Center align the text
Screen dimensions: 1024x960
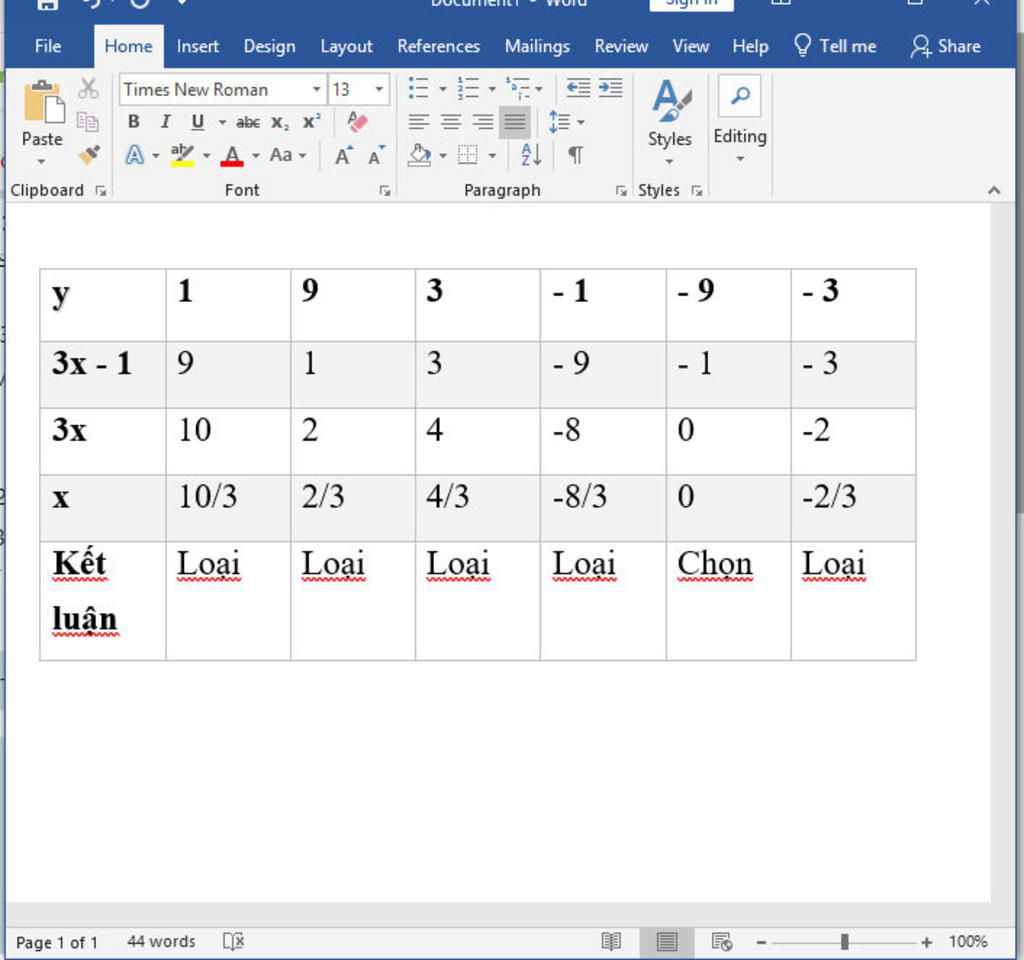point(451,121)
